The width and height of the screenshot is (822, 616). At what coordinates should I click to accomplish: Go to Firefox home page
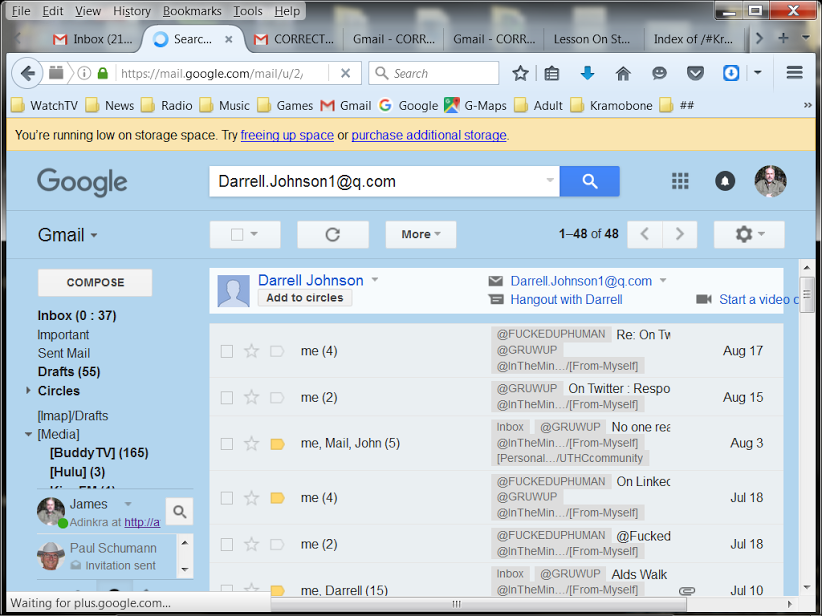pos(623,73)
